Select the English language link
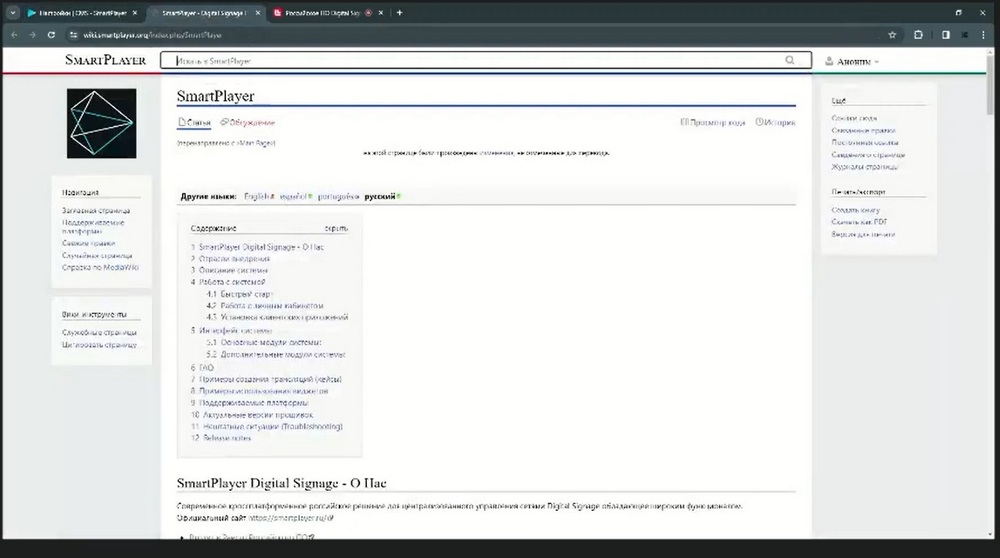Viewport: 1000px width, 558px height. [x=258, y=196]
